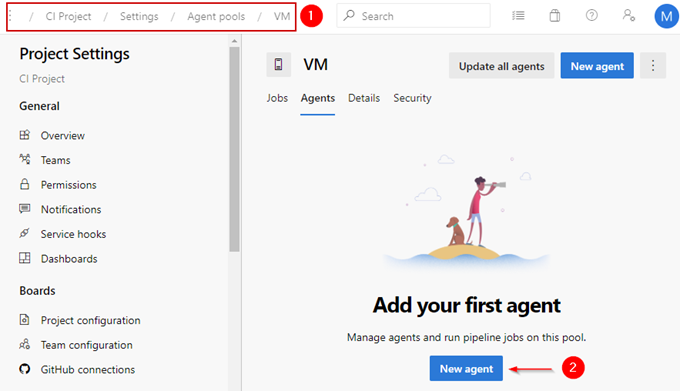Open the work items list icon

[x=518, y=16]
